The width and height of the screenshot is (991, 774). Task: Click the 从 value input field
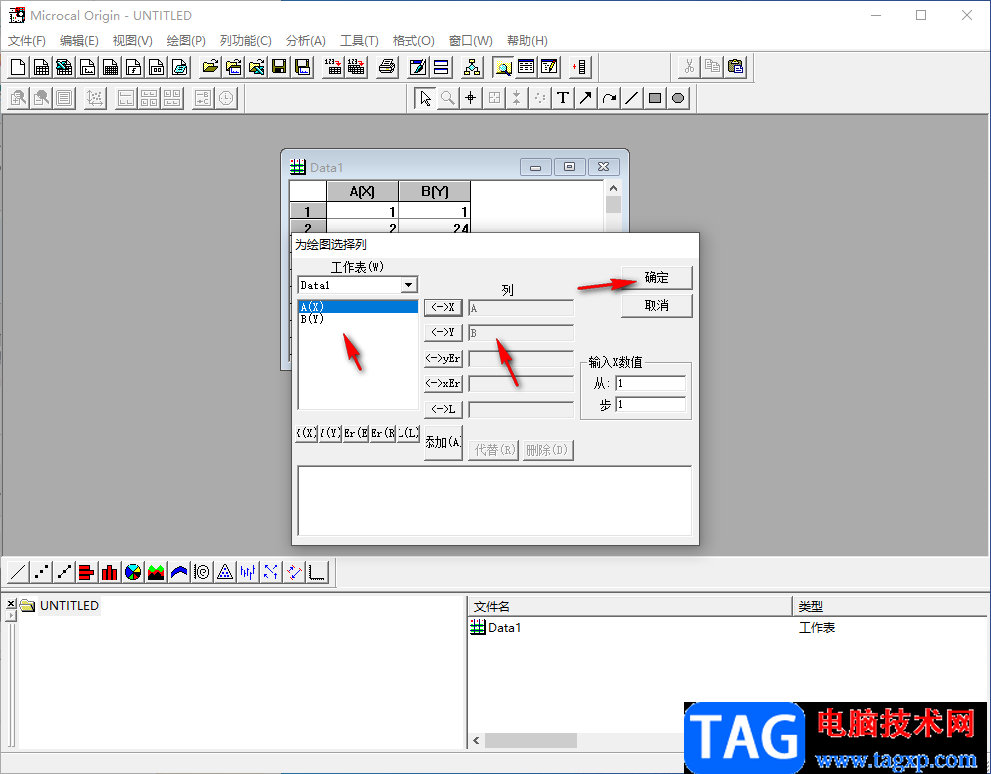(x=650, y=384)
